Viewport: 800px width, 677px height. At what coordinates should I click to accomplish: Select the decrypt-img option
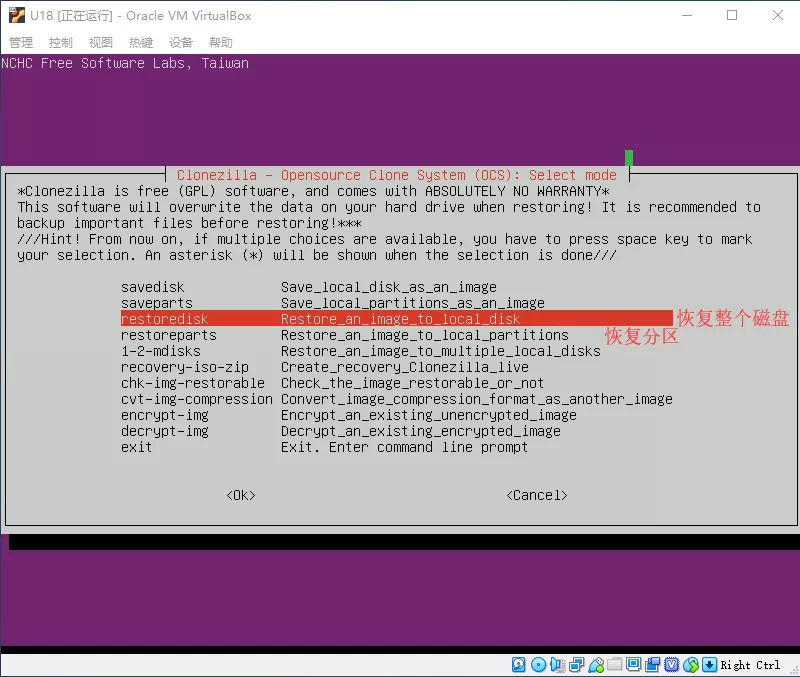(396, 431)
